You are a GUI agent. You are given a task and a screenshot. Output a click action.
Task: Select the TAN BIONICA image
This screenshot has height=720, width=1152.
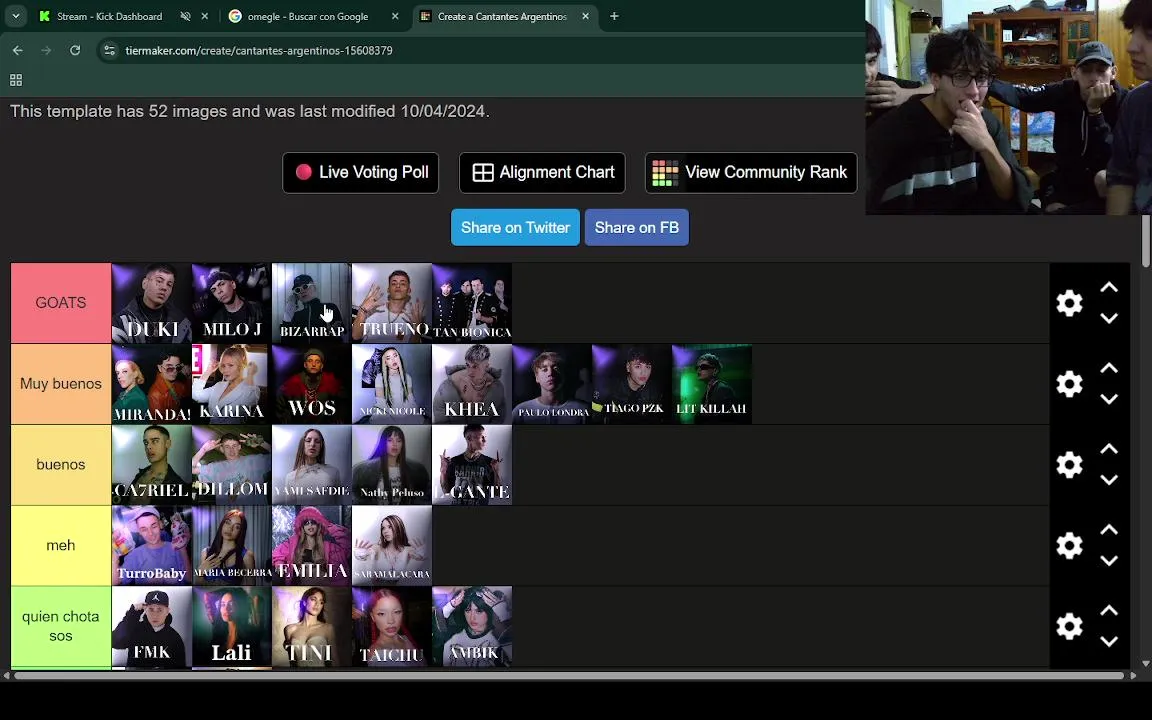(472, 303)
